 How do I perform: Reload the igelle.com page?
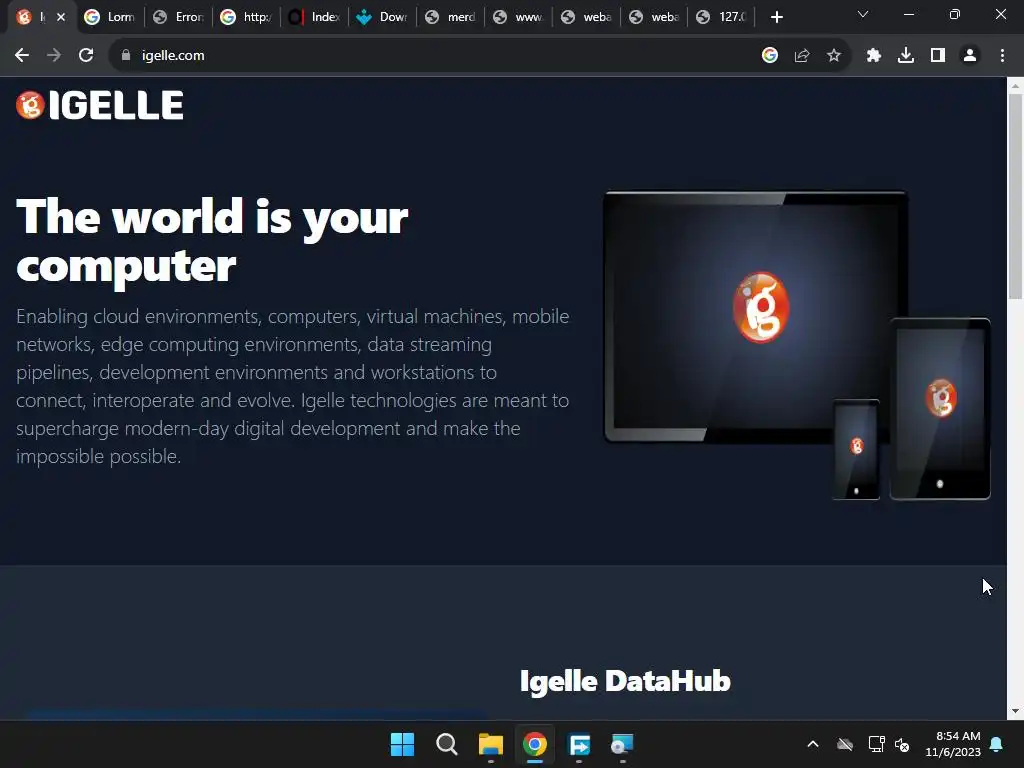tap(86, 56)
